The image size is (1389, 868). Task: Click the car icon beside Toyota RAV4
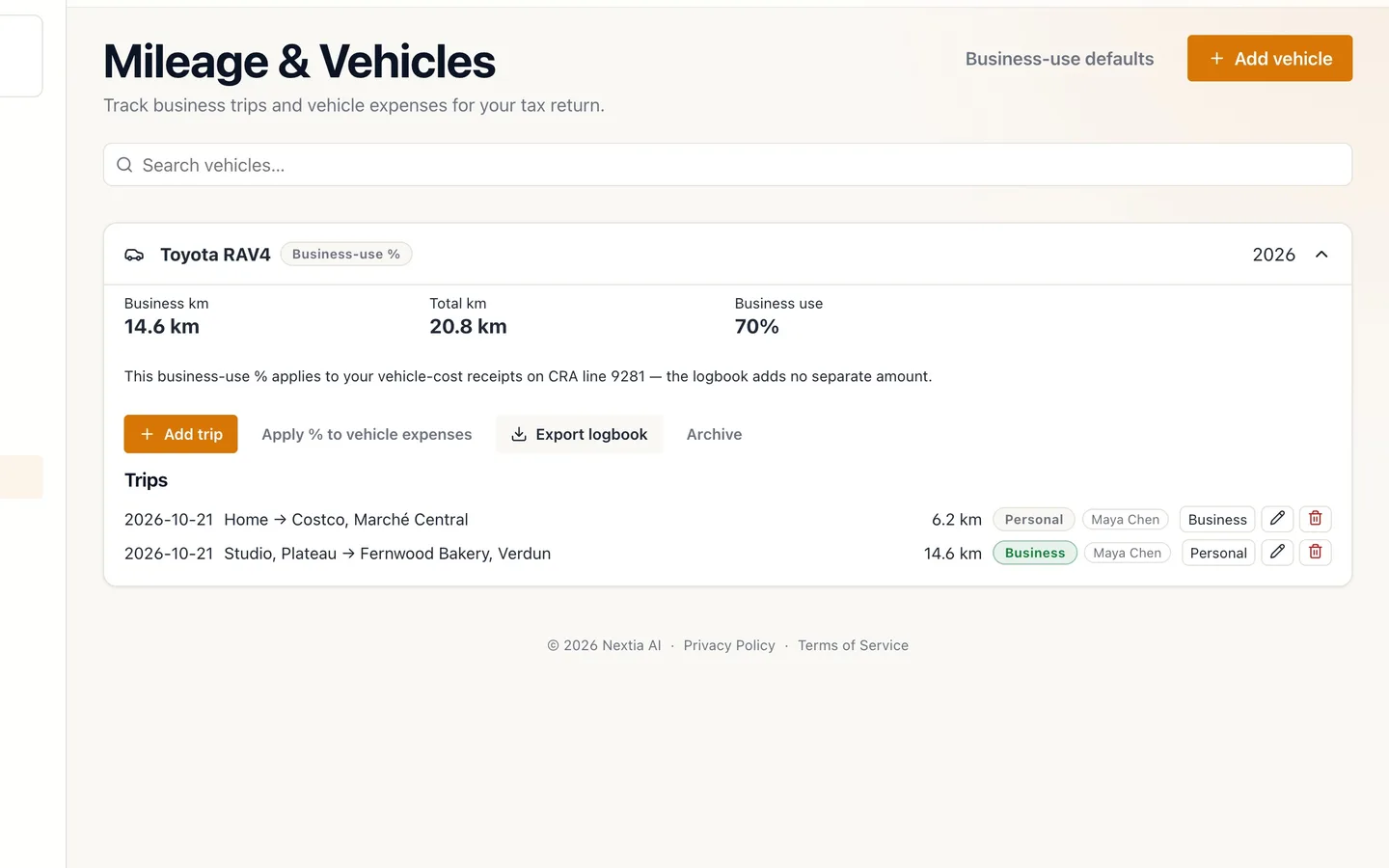(x=134, y=255)
